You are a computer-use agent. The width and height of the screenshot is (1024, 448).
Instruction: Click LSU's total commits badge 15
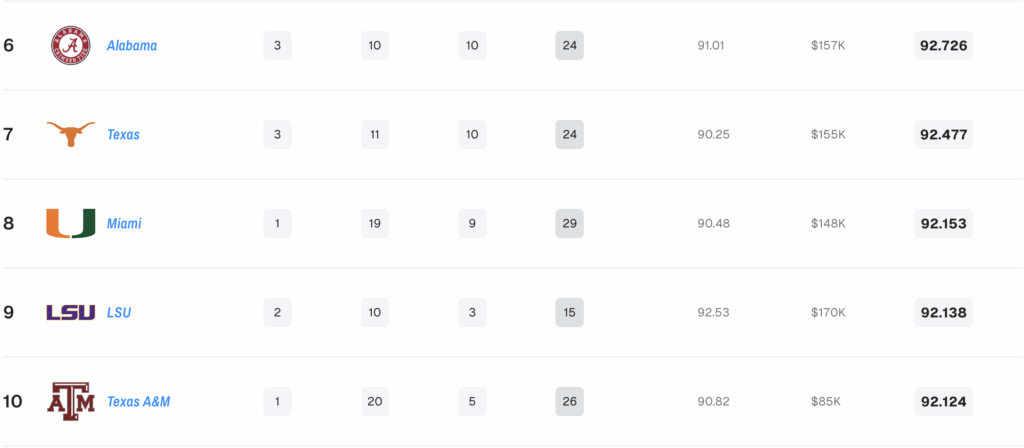click(569, 312)
